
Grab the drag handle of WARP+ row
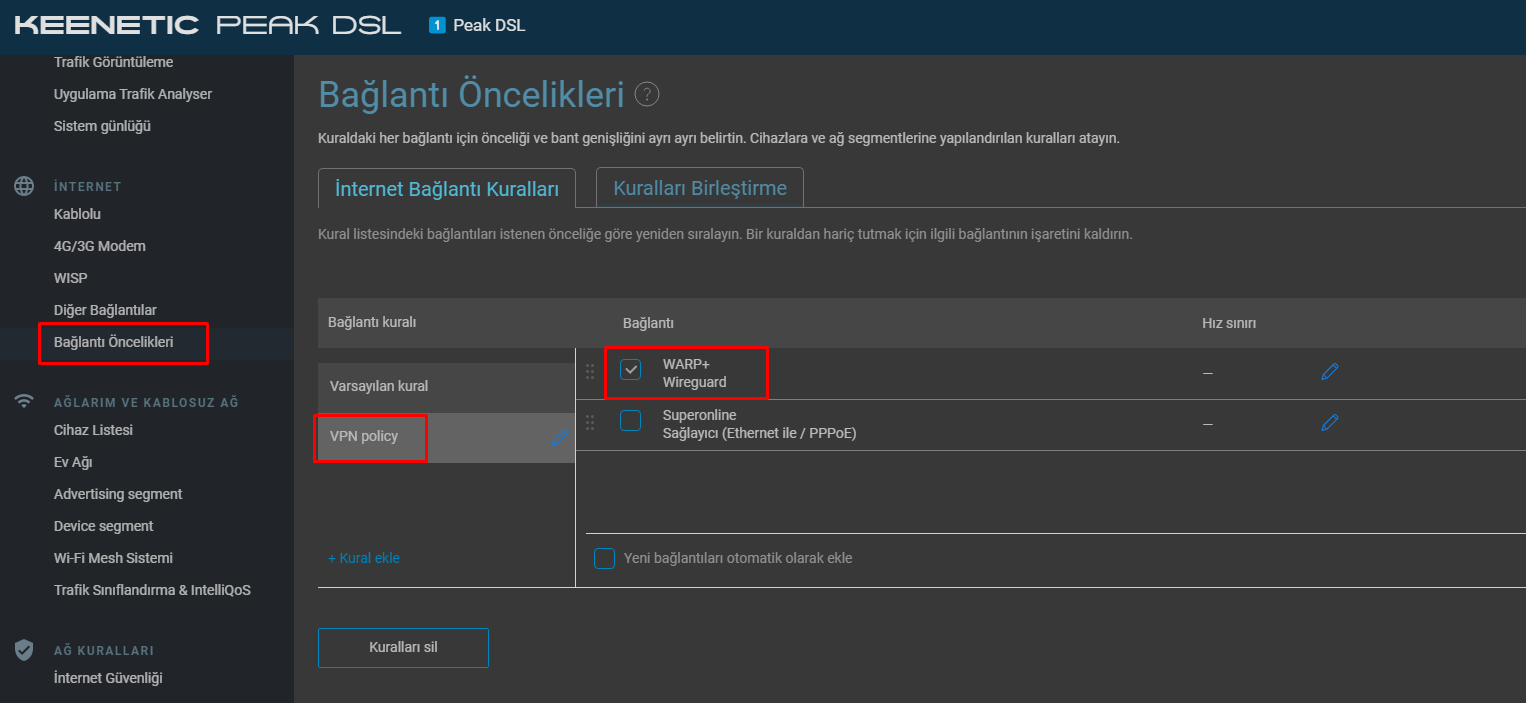pyautogui.click(x=590, y=372)
